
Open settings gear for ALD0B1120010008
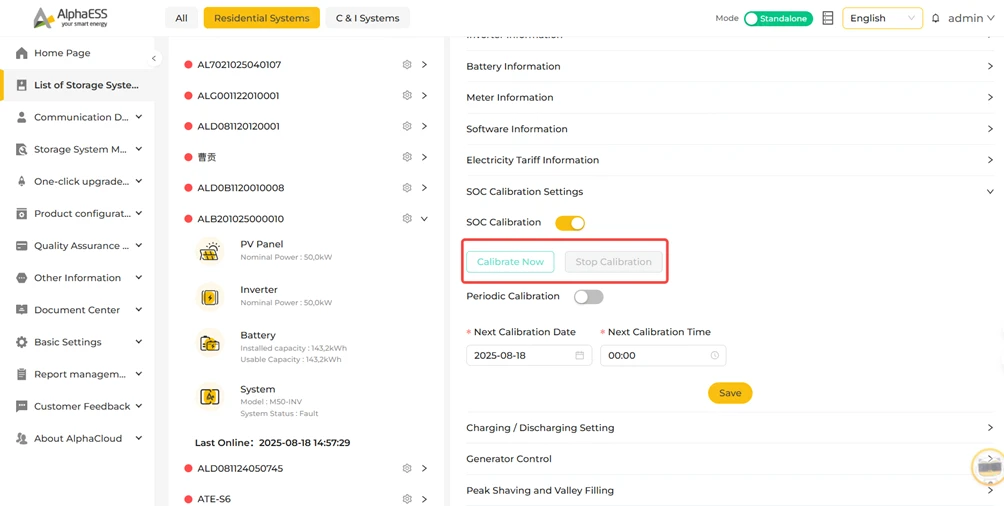click(x=407, y=188)
